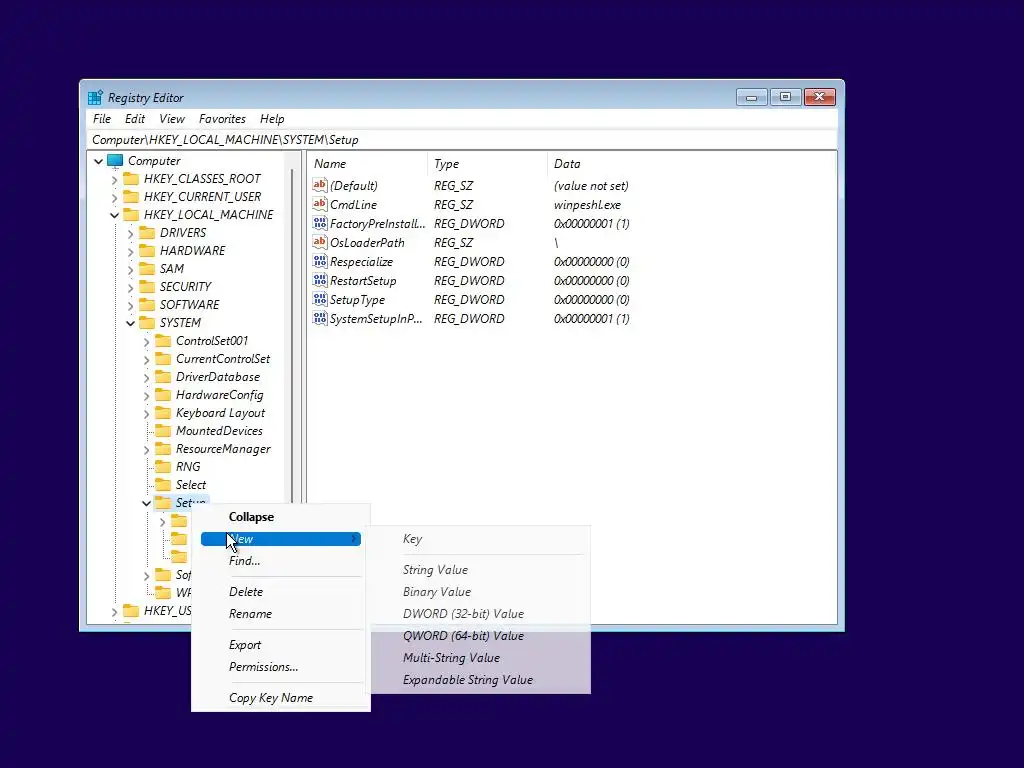Viewport: 1024px width, 768px height.
Task: Click the DWORD icon beside RestartSetup
Action: pos(319,280)
